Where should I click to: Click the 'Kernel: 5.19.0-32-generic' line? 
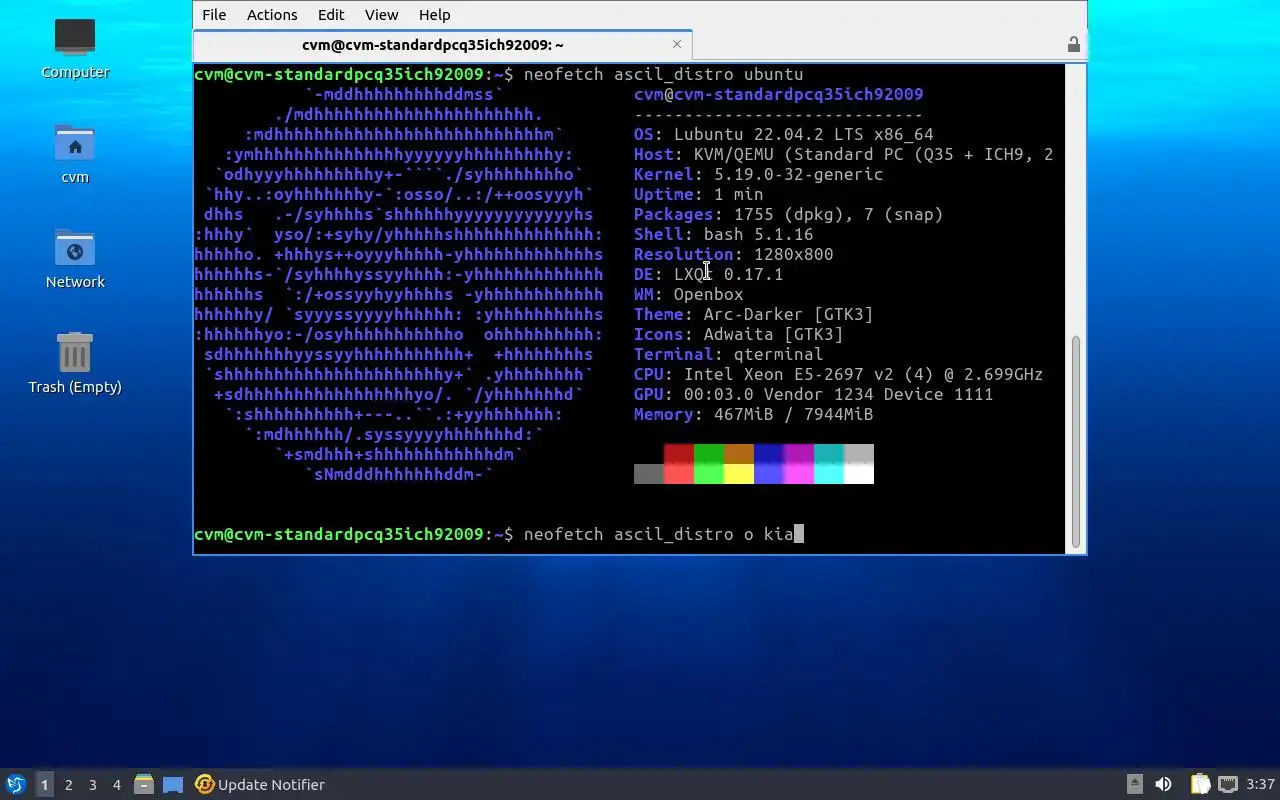tap(758, 174)
